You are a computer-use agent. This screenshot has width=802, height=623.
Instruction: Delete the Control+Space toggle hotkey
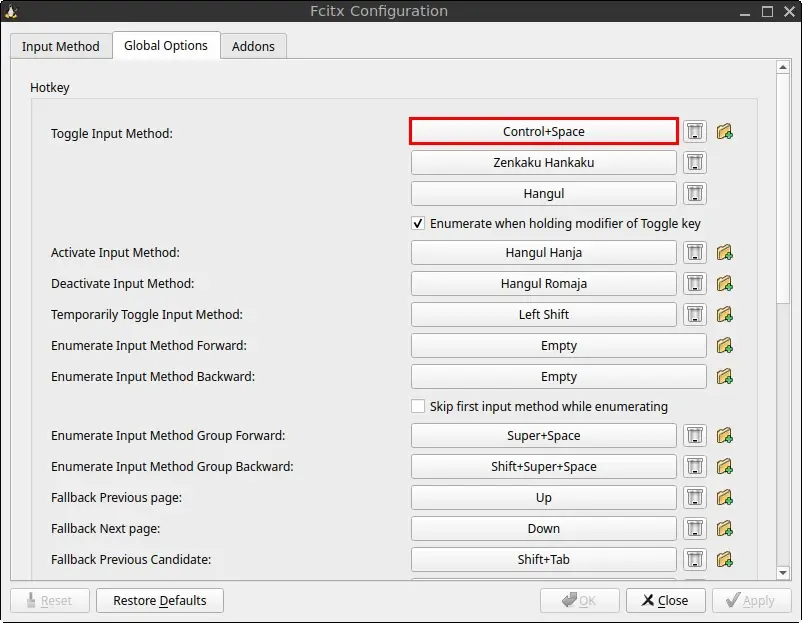[x=695, y=131]
